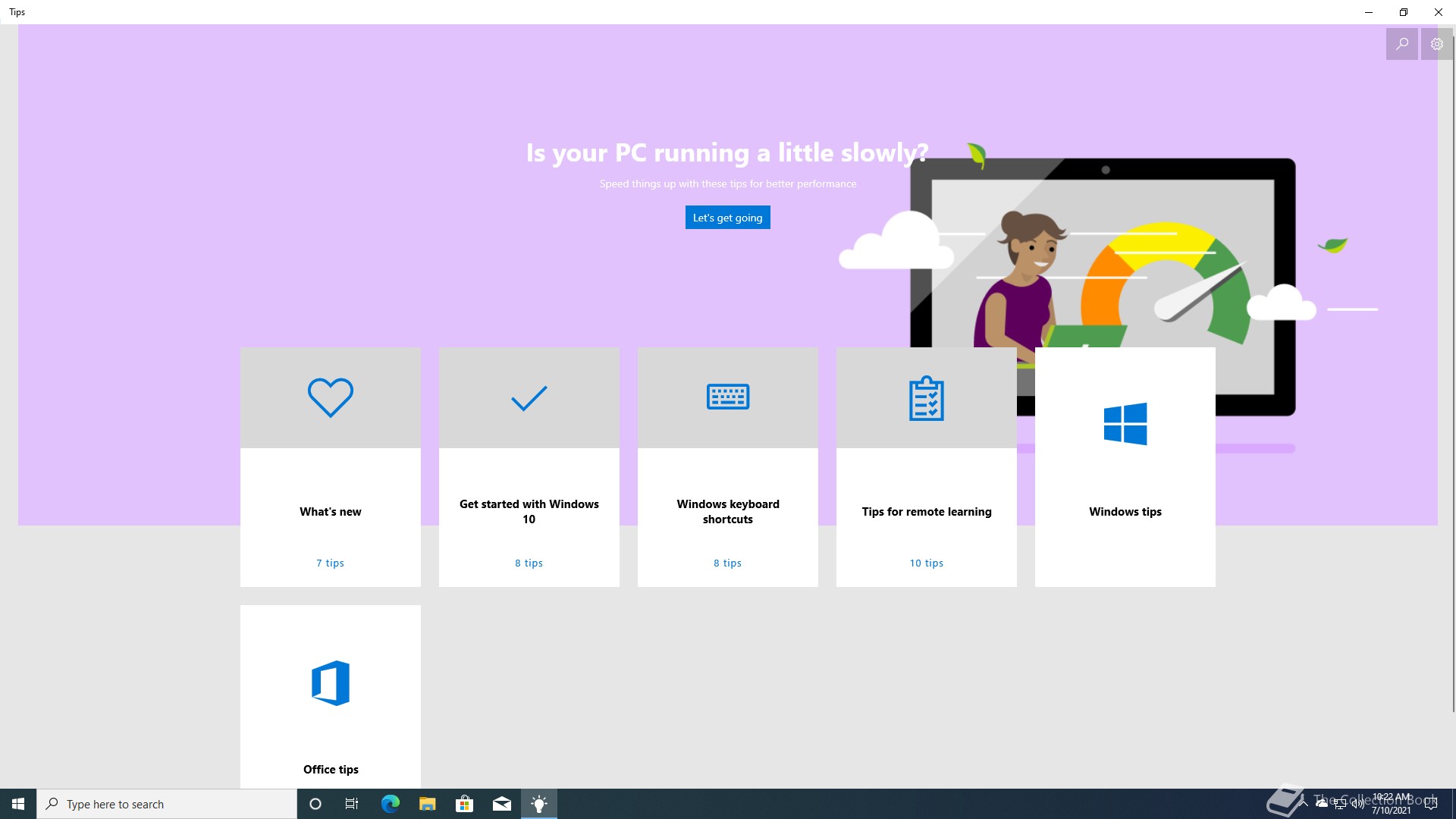Open Task View on the taskbar

click(x=352, y=804)
